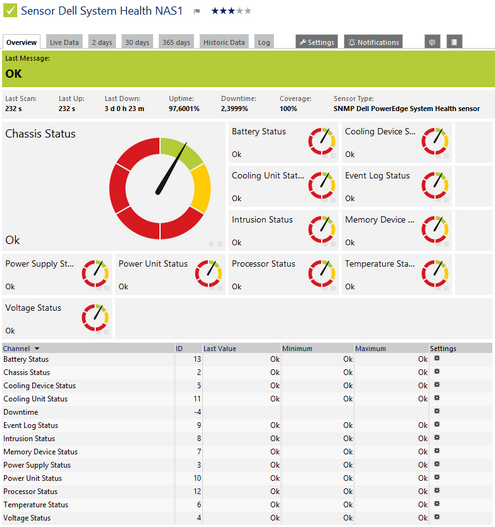
Task: Sort the table by the Maximum column
Action: (370, 349)
